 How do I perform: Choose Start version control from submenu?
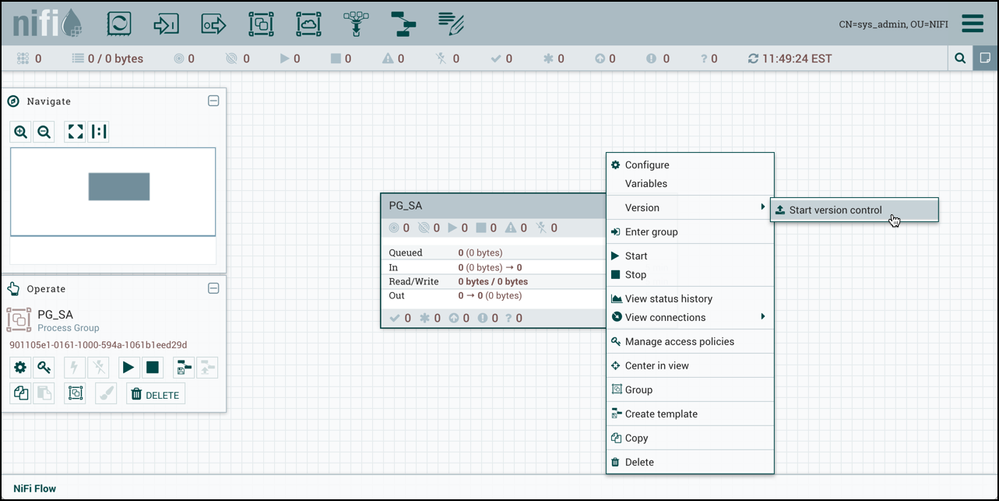coord(835,210)
